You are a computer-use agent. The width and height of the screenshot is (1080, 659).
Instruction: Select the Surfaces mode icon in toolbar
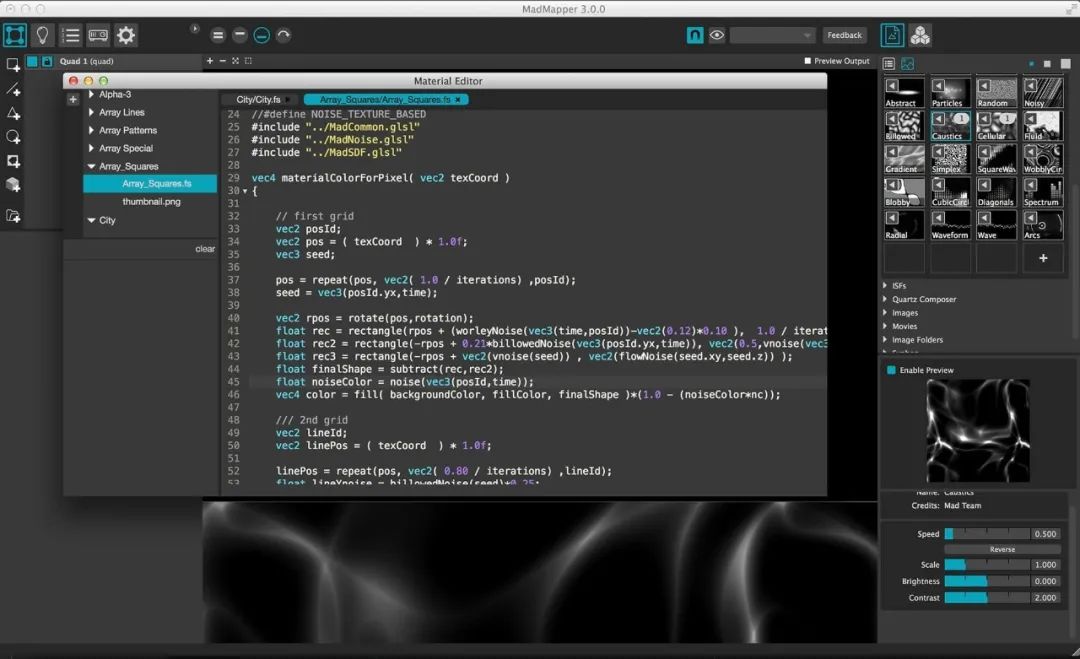pos(14,34)
